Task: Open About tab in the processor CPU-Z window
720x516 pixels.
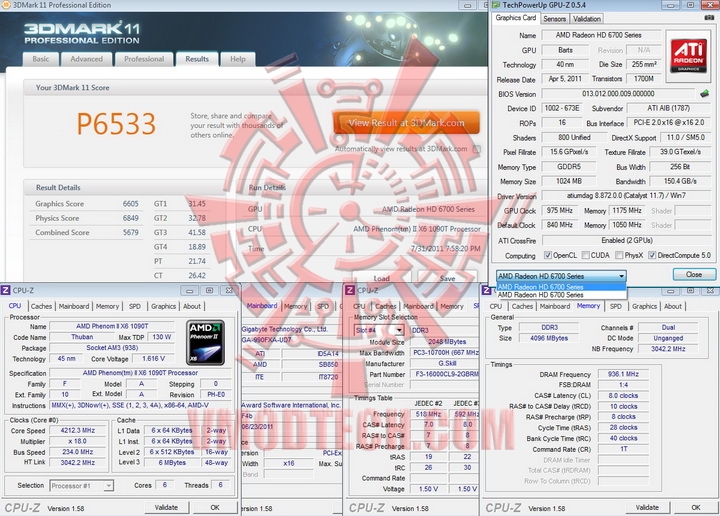Action: coord(192,306)
